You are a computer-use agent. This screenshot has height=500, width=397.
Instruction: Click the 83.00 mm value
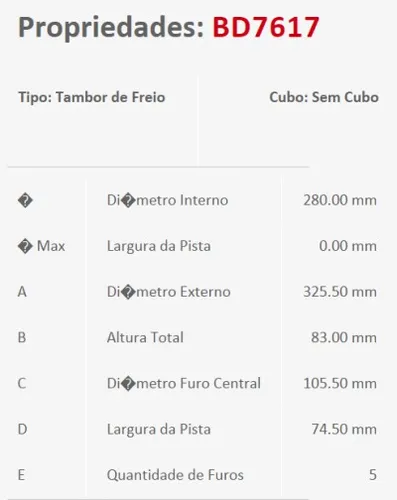tap(344, 338)
